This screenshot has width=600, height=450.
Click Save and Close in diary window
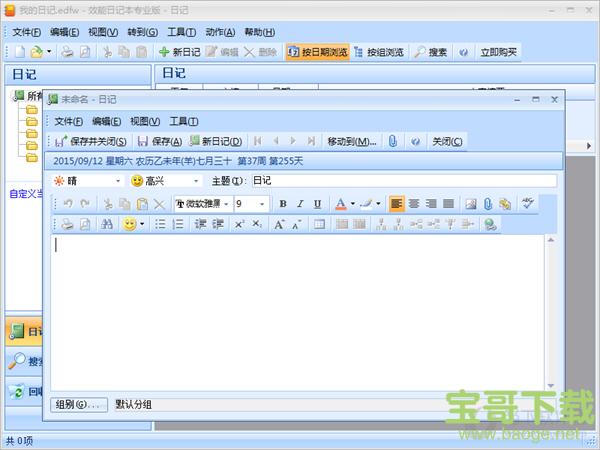91,141
